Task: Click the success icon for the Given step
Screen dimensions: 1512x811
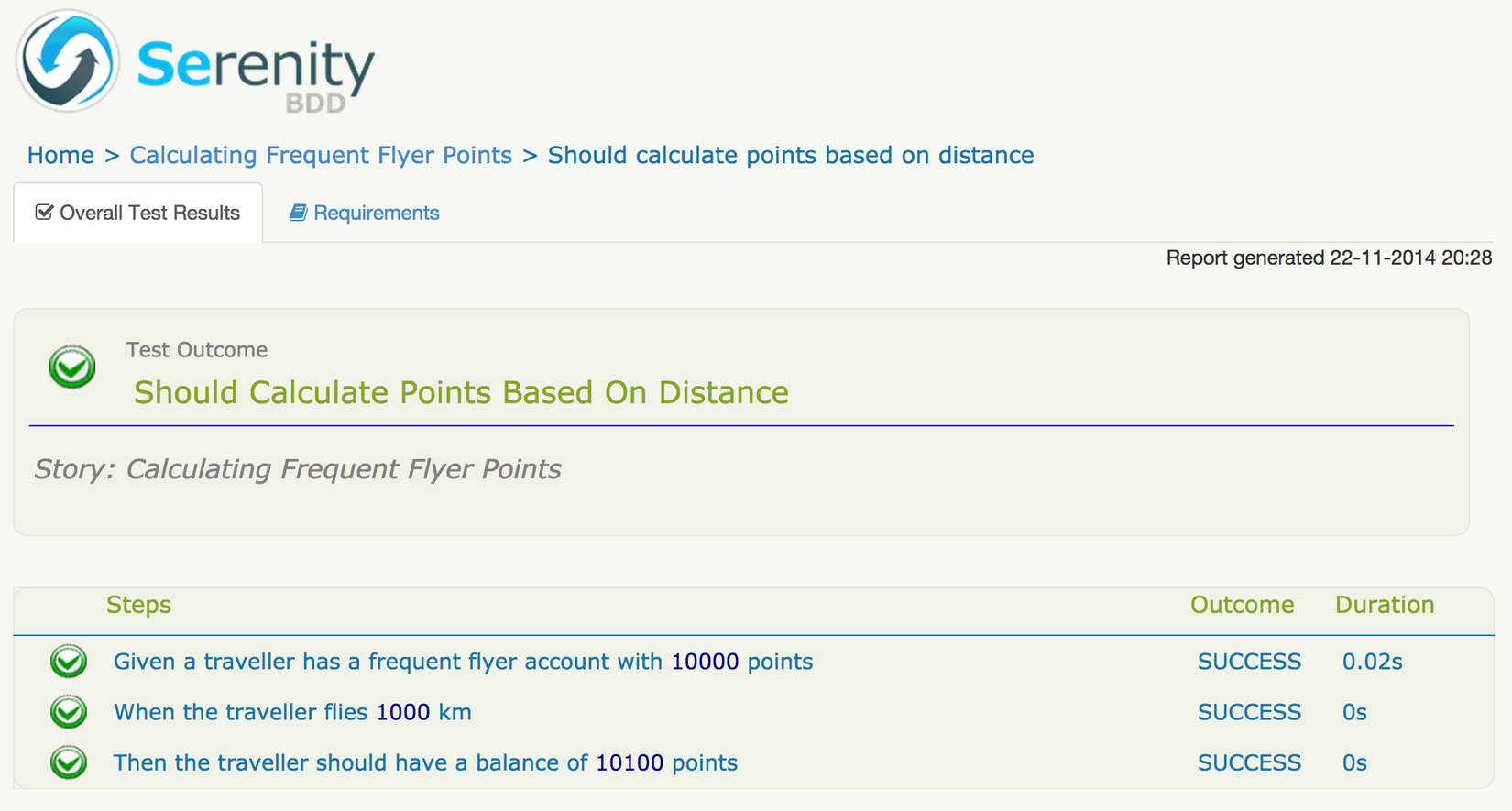Action: [x=69, y=662]
